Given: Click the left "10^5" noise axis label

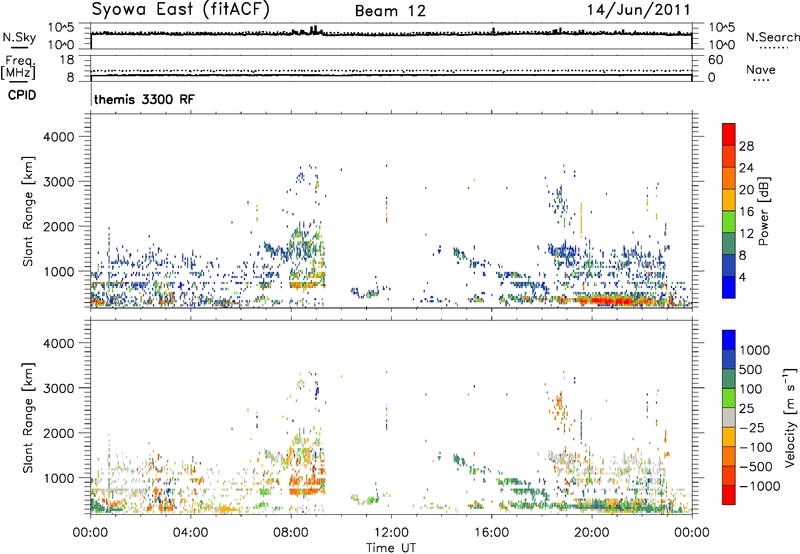Looking at the screenshot, I should point(61,28).
